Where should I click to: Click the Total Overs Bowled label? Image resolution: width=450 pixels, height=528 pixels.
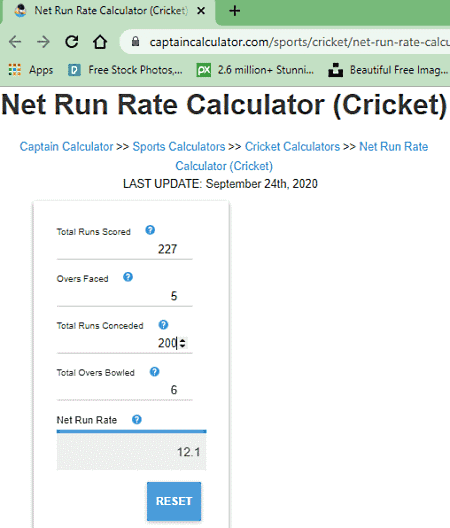pyautogui.click(x=95, y=373)
